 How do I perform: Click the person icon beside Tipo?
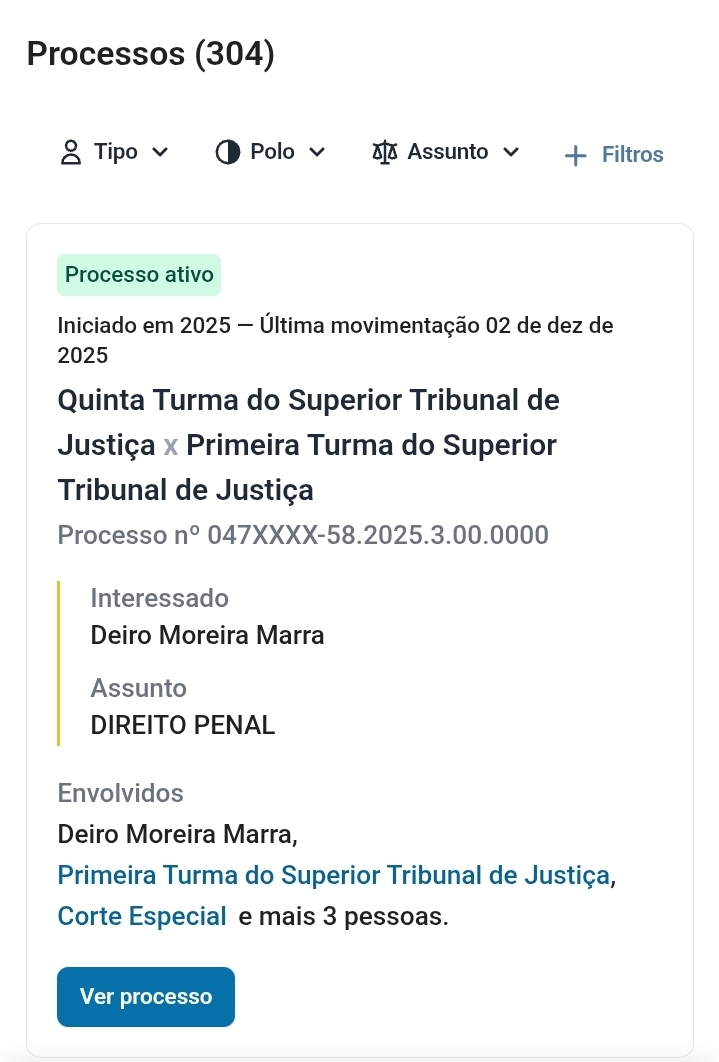click(71, 153)
